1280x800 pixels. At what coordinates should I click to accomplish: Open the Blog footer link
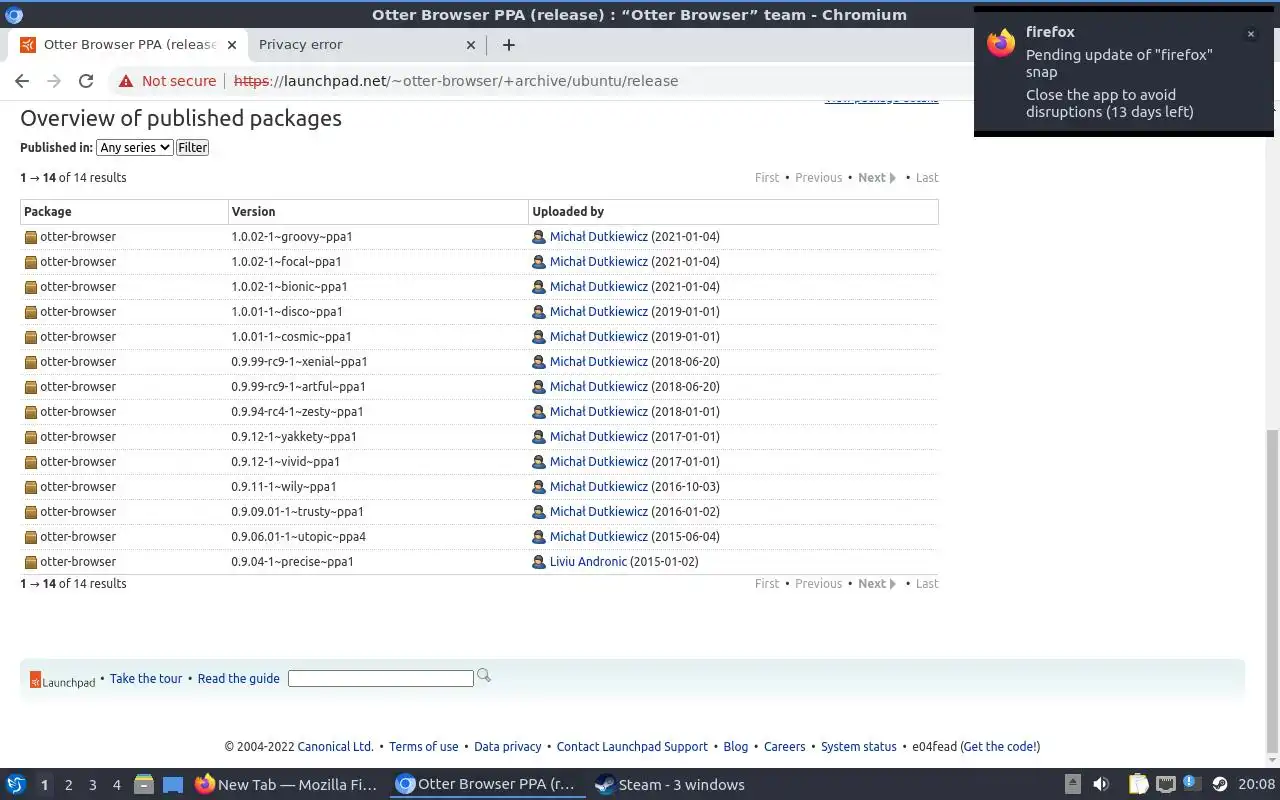(x=736, y=746)
